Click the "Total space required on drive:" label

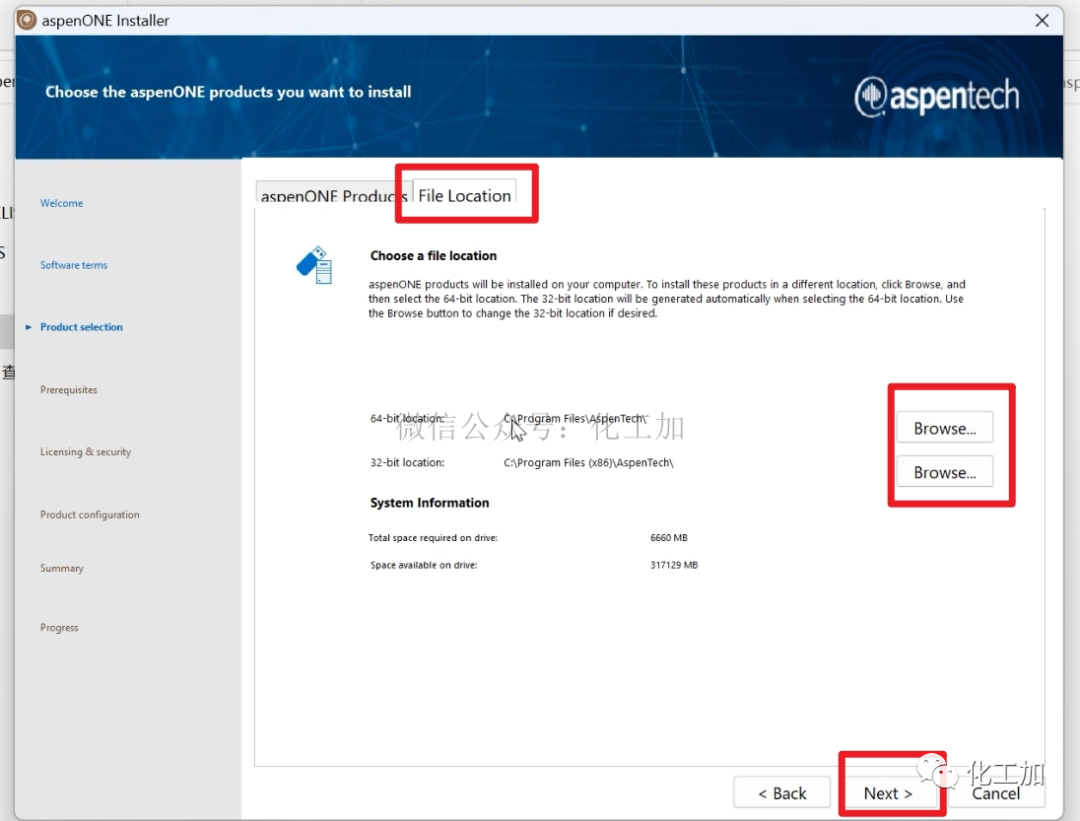(433, 537)
